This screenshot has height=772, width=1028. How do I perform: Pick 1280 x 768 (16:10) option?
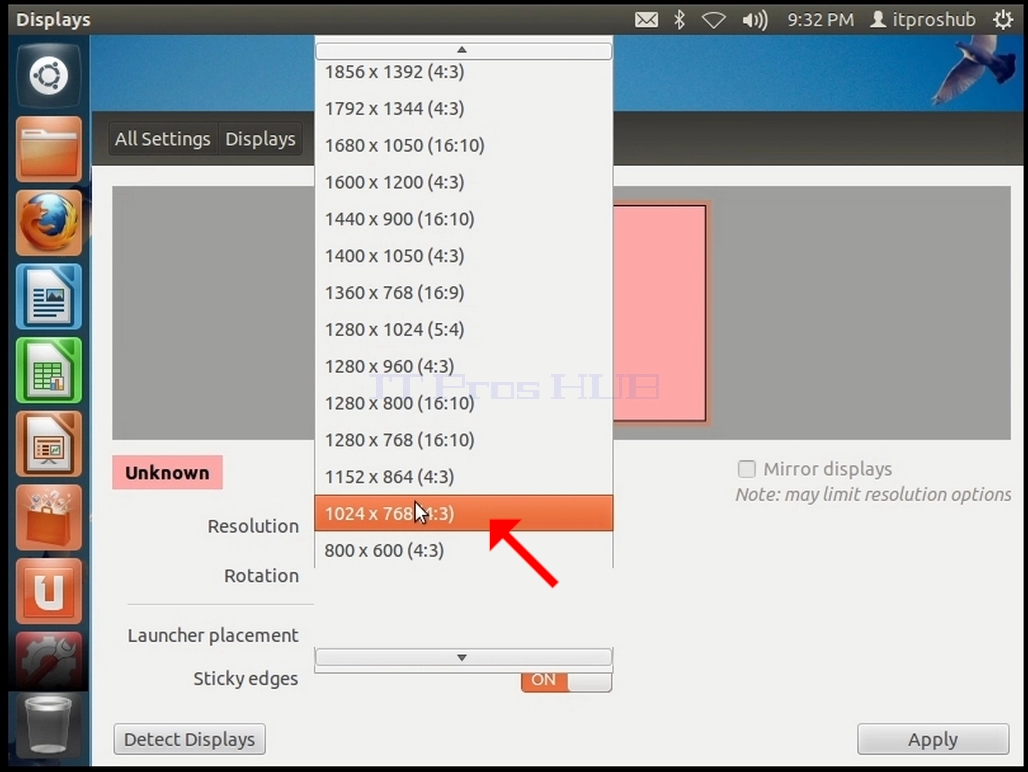click(464, 440)
